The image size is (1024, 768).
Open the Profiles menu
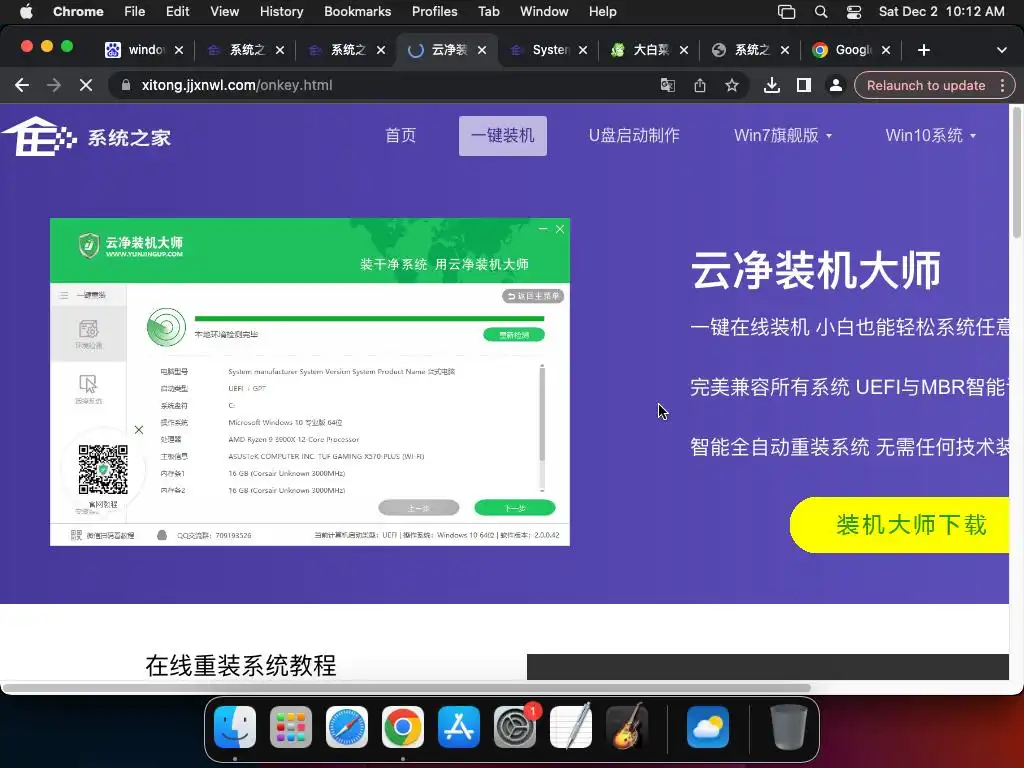[x=434, y=12]
